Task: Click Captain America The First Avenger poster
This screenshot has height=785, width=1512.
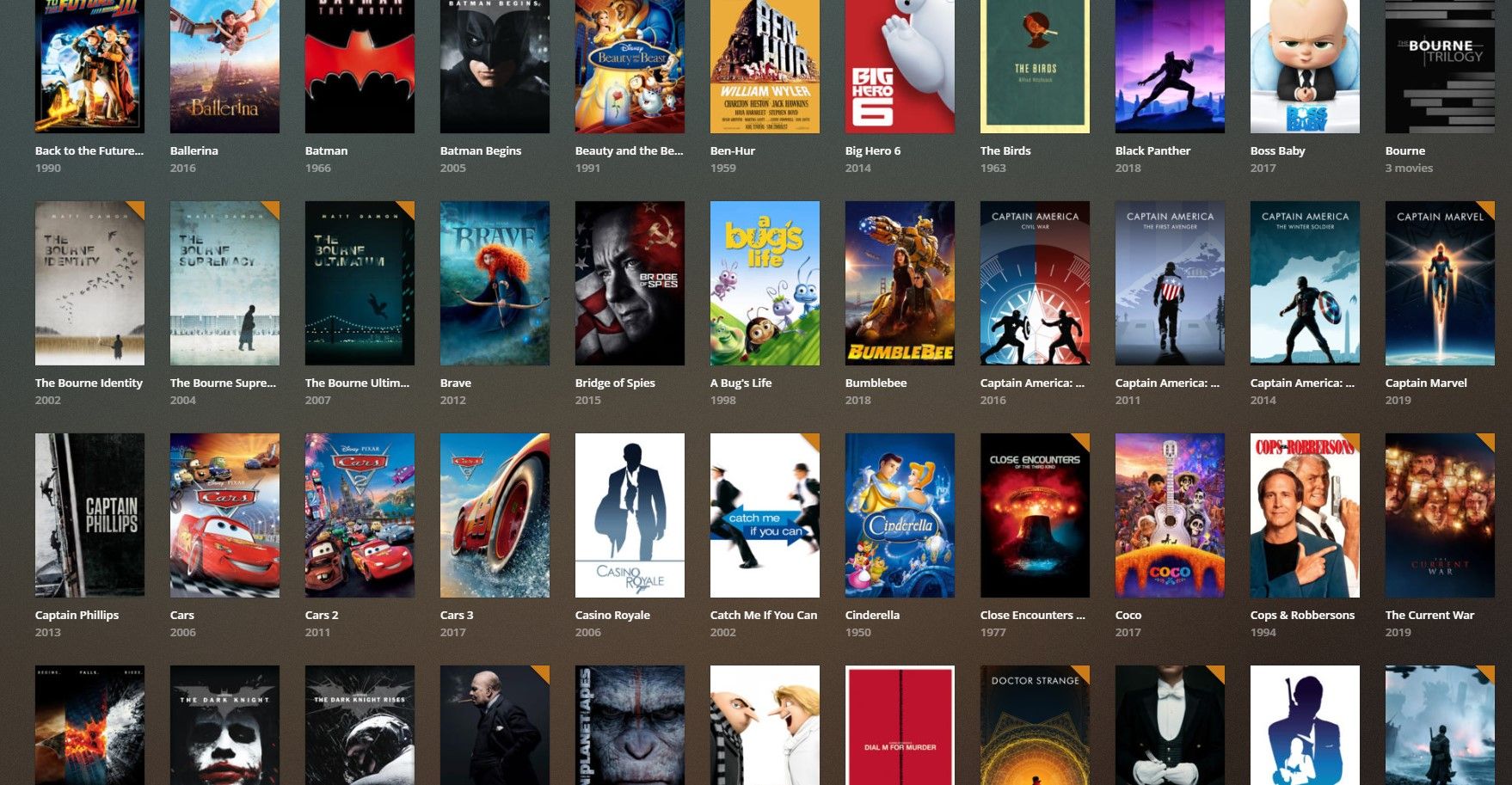Action: 1170,283
